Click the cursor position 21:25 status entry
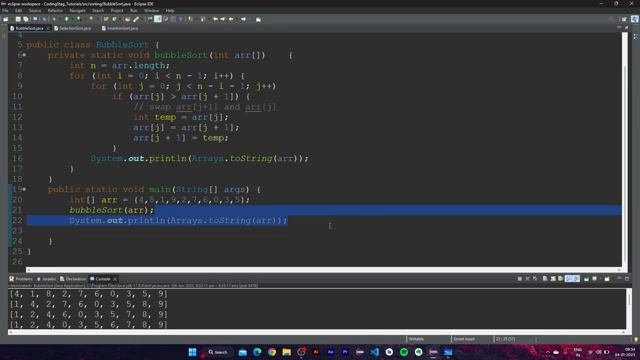Screen dimensions: 640x360 click(505, 339)
